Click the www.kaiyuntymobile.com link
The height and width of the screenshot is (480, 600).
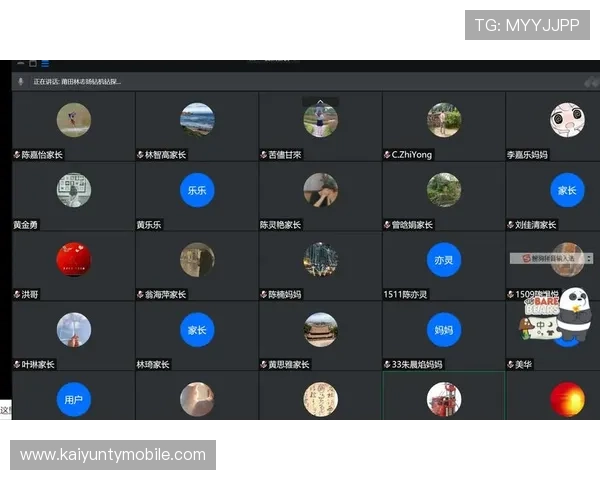(112, 455)
